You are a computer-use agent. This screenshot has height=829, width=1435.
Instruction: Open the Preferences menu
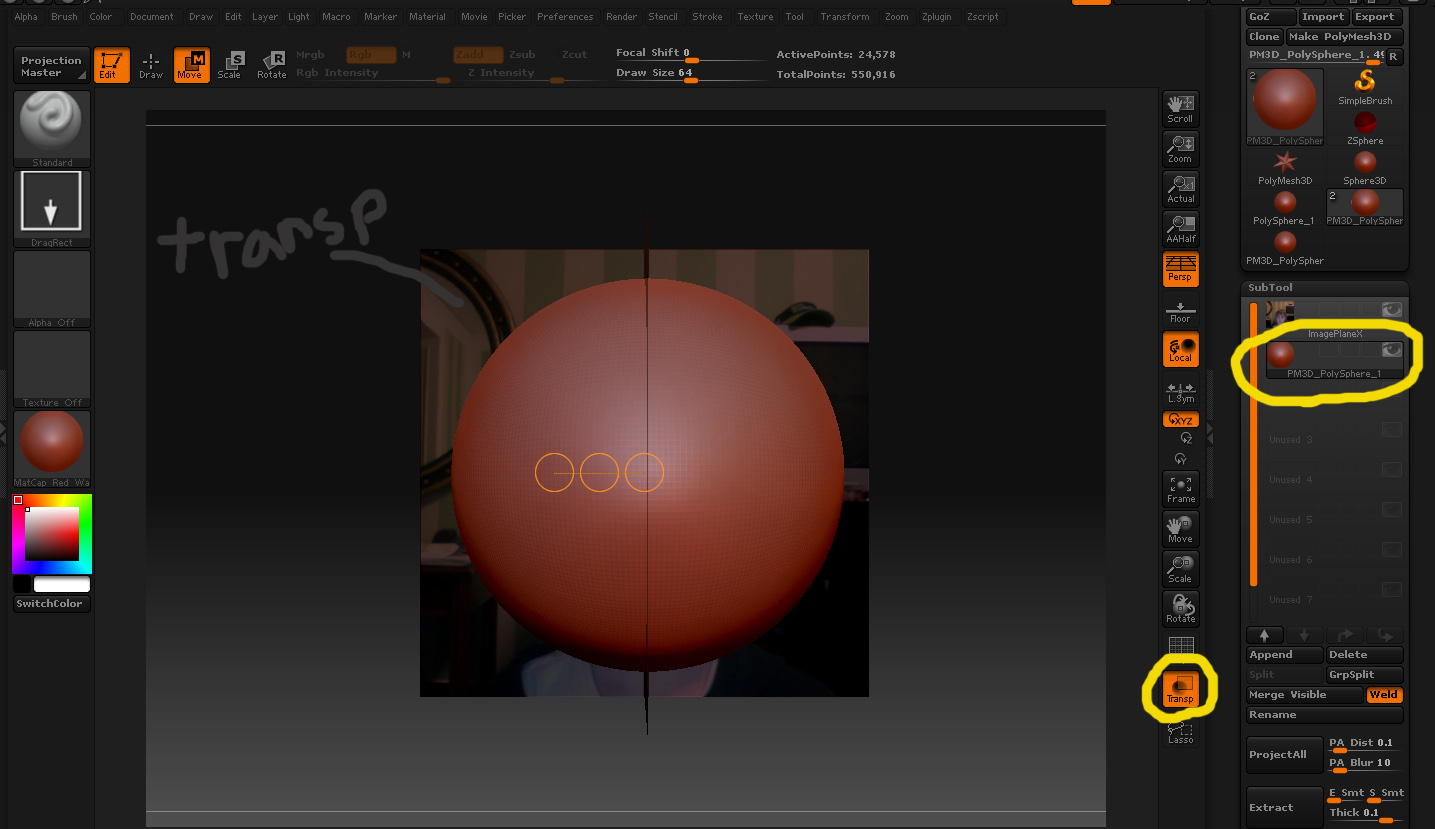pyautogui.click(x=565, y=17)
